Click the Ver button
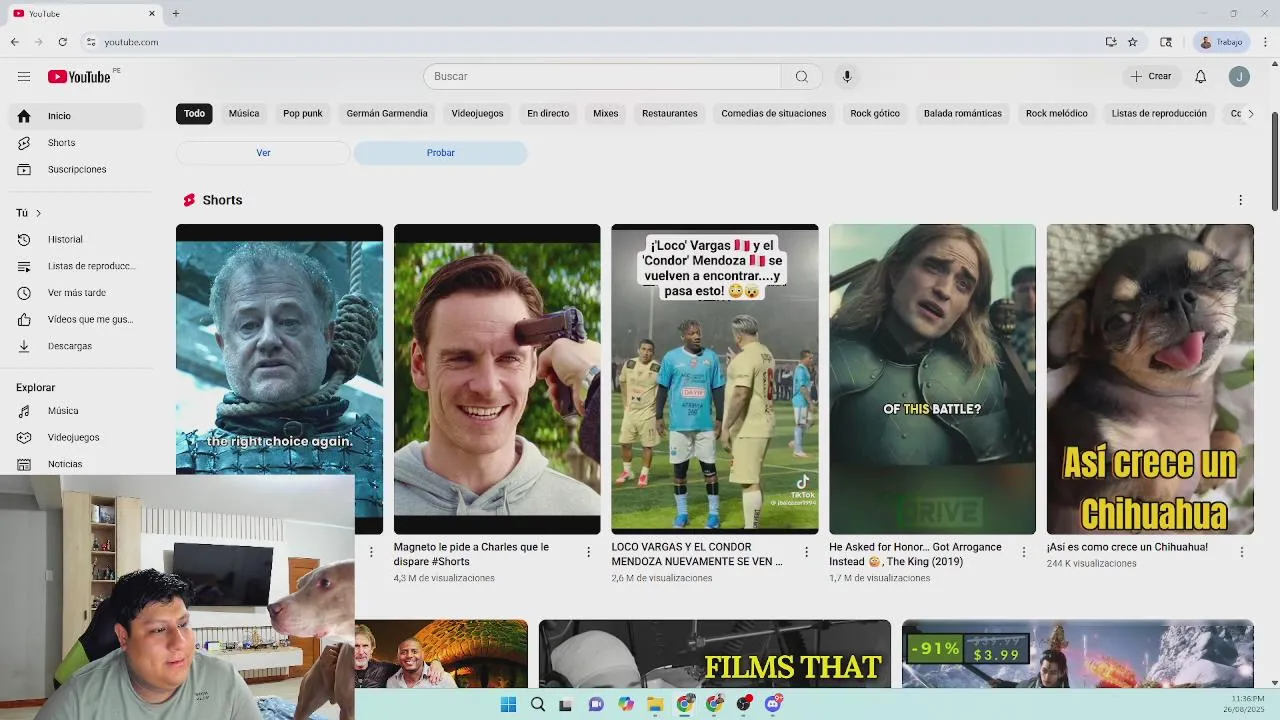Image resolution: width=1280 pixels, height=720 pixels. (263, 153)
